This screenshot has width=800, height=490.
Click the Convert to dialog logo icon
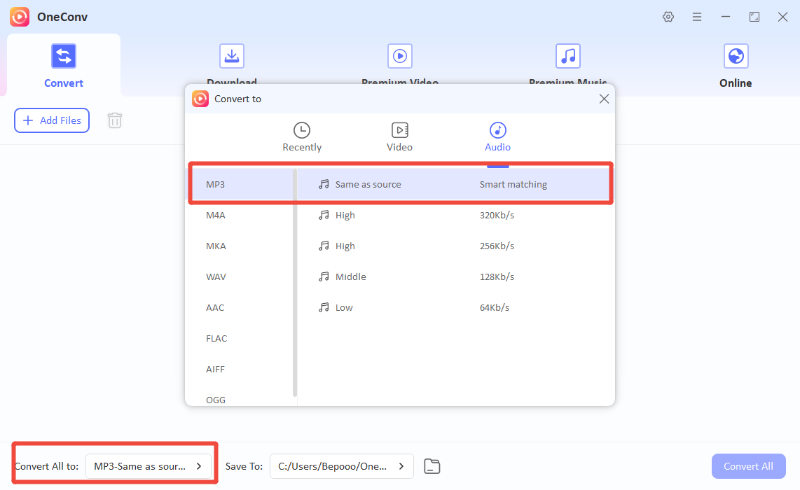(201, 99)
